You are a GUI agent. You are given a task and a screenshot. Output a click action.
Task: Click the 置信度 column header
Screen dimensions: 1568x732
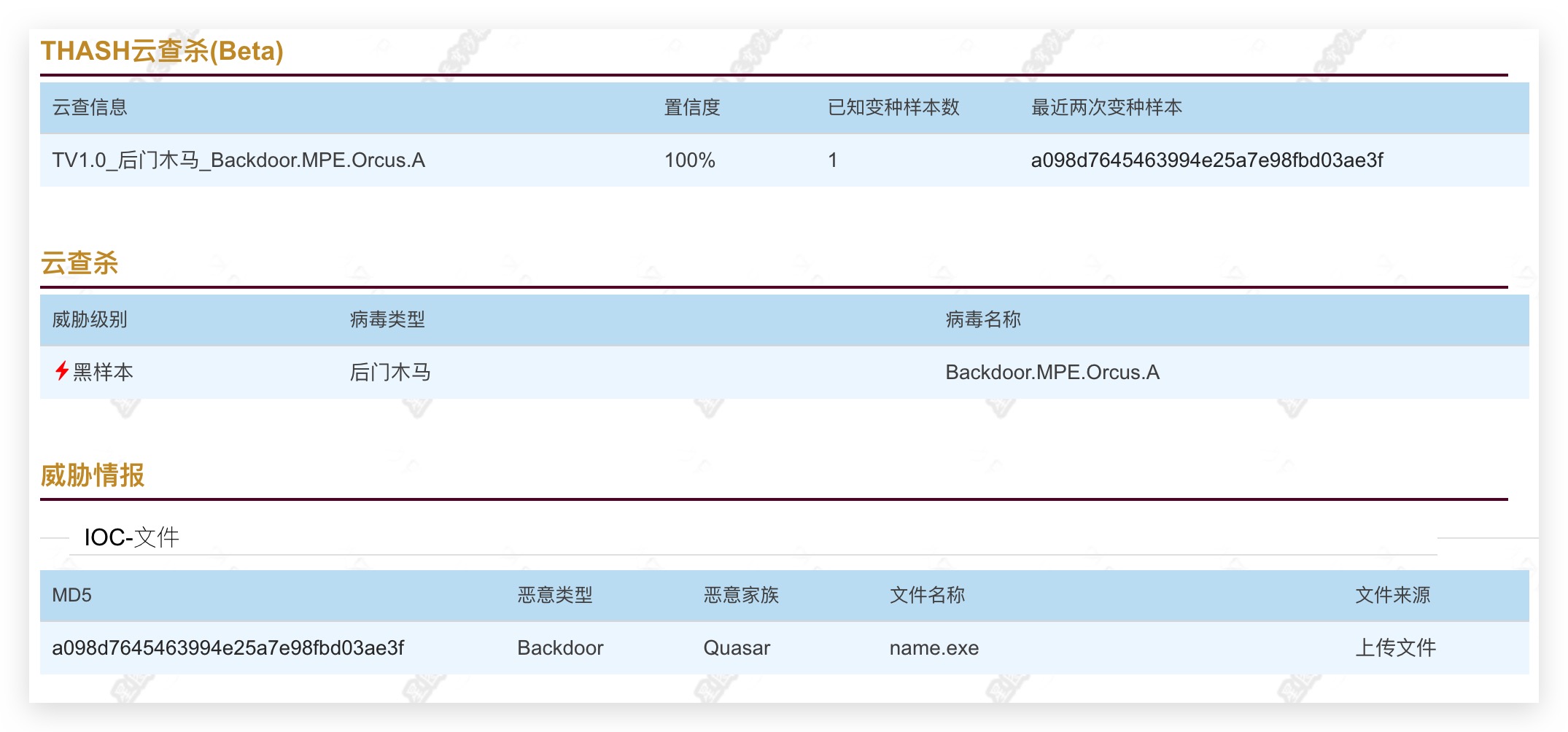pos(692,107)
